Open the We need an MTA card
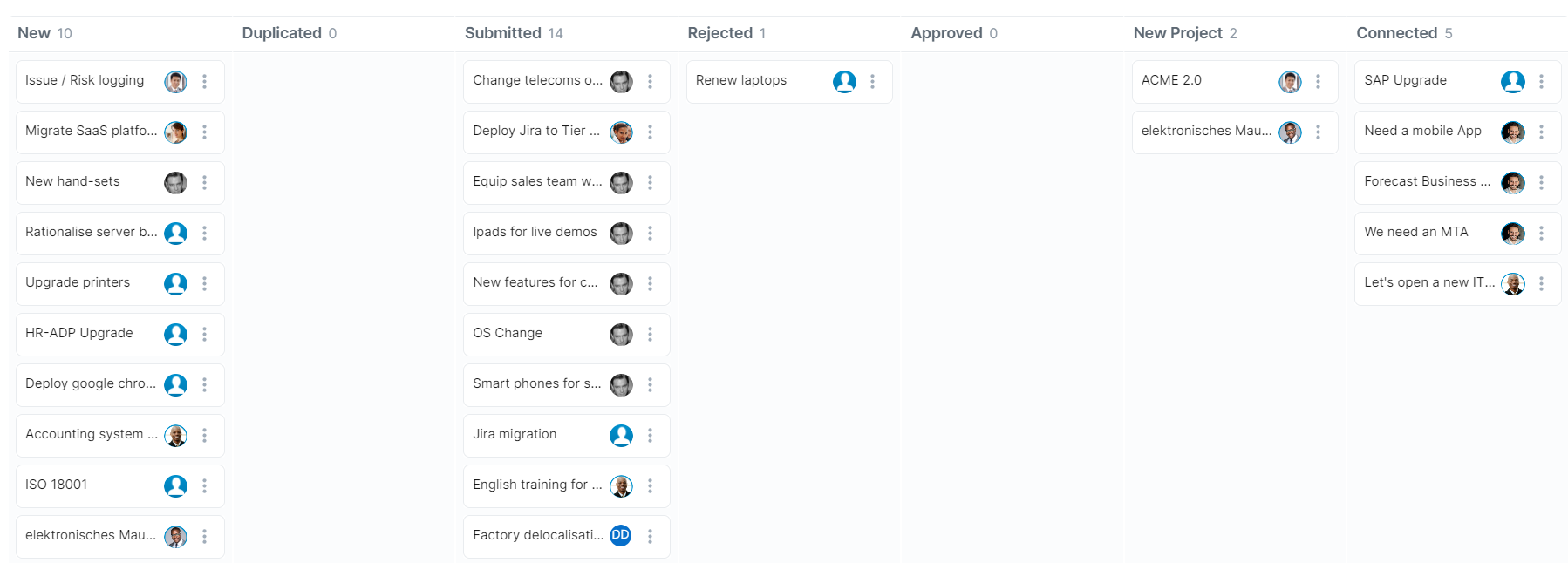The width and height of the screenshot is (1568, 563). (x=1415, y=232)
